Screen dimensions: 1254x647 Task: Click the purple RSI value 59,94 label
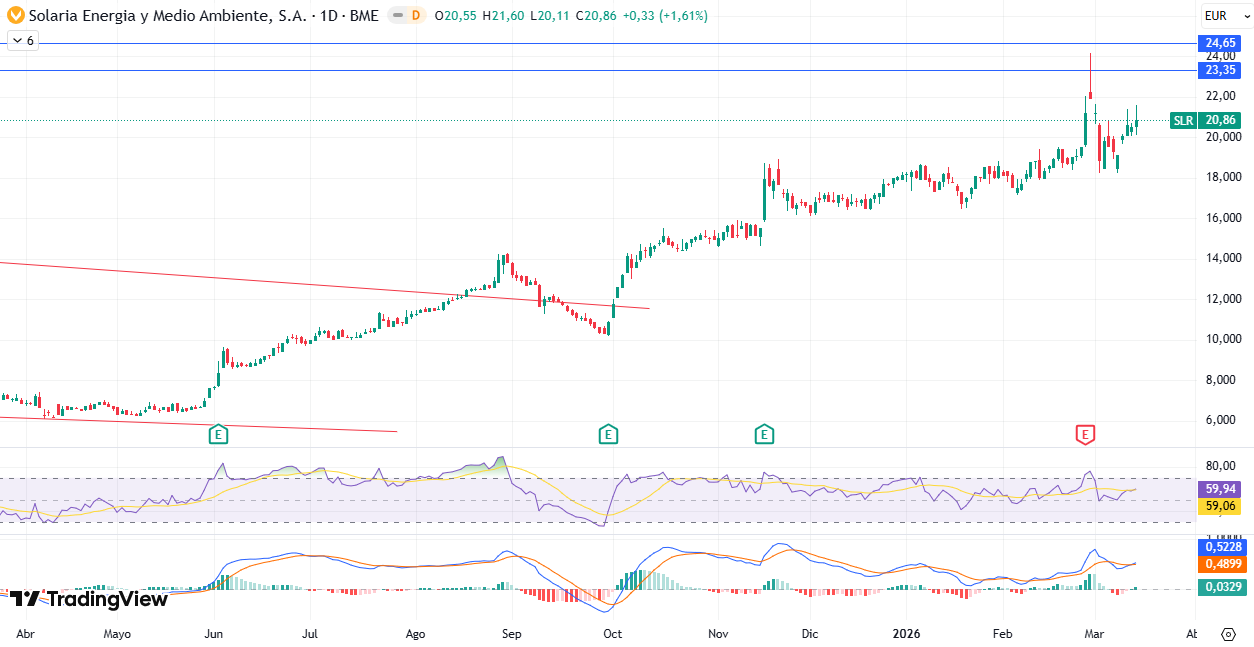1221,489
